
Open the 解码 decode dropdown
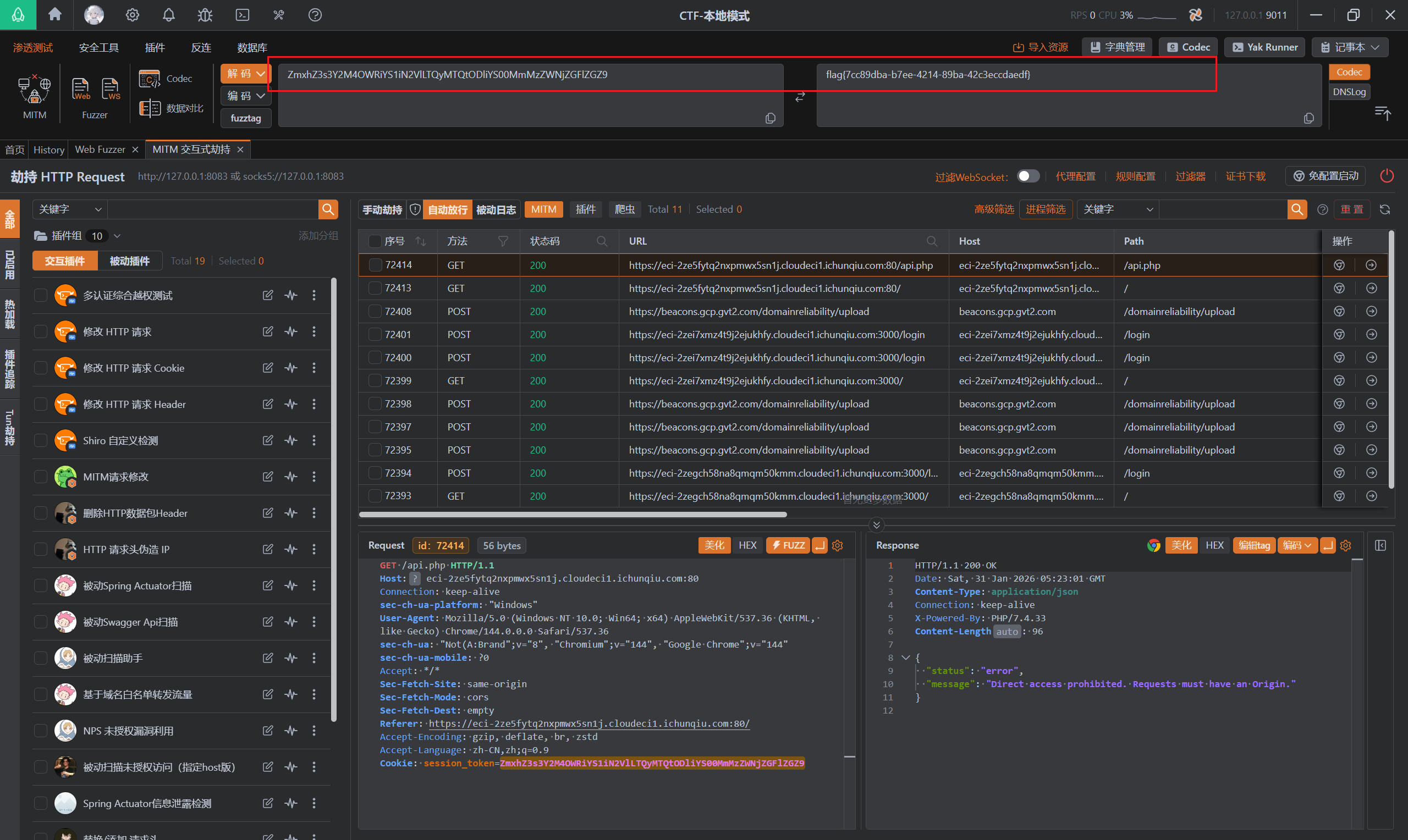246,74
